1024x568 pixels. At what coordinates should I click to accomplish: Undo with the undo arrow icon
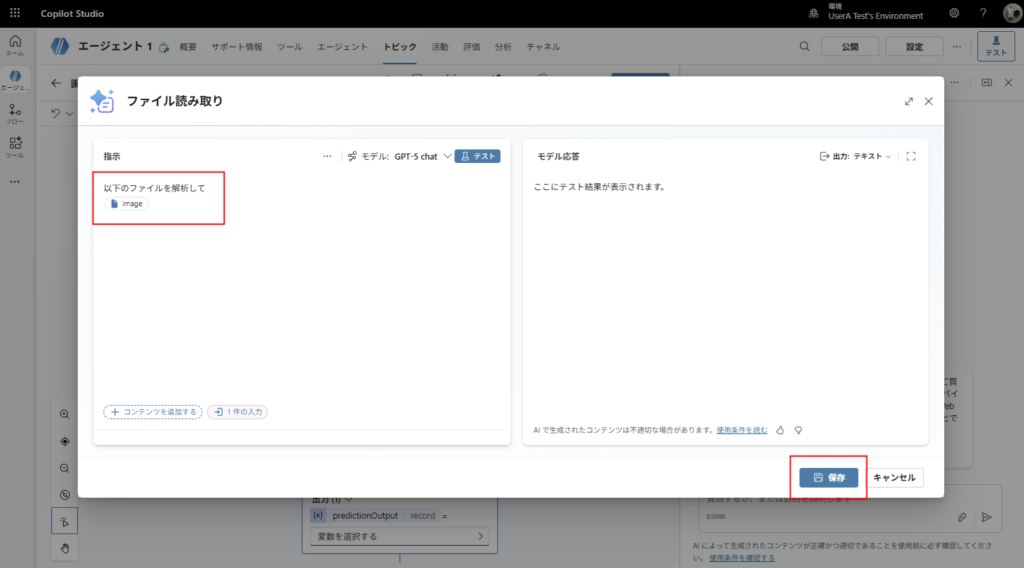pyautogui.click(x=56, y=113)
